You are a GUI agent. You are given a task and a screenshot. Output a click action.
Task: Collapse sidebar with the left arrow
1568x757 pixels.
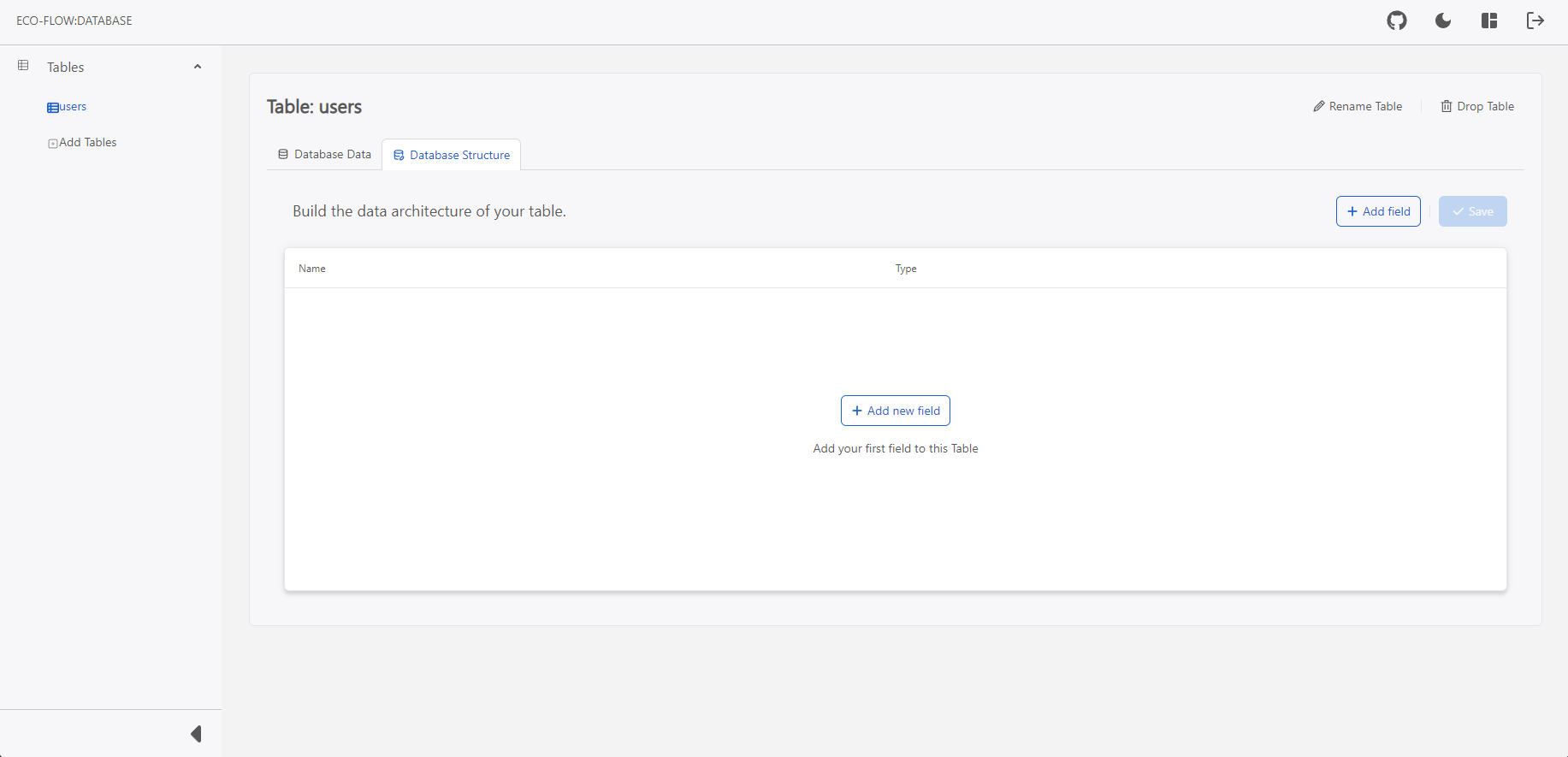[x=196, y=734]
